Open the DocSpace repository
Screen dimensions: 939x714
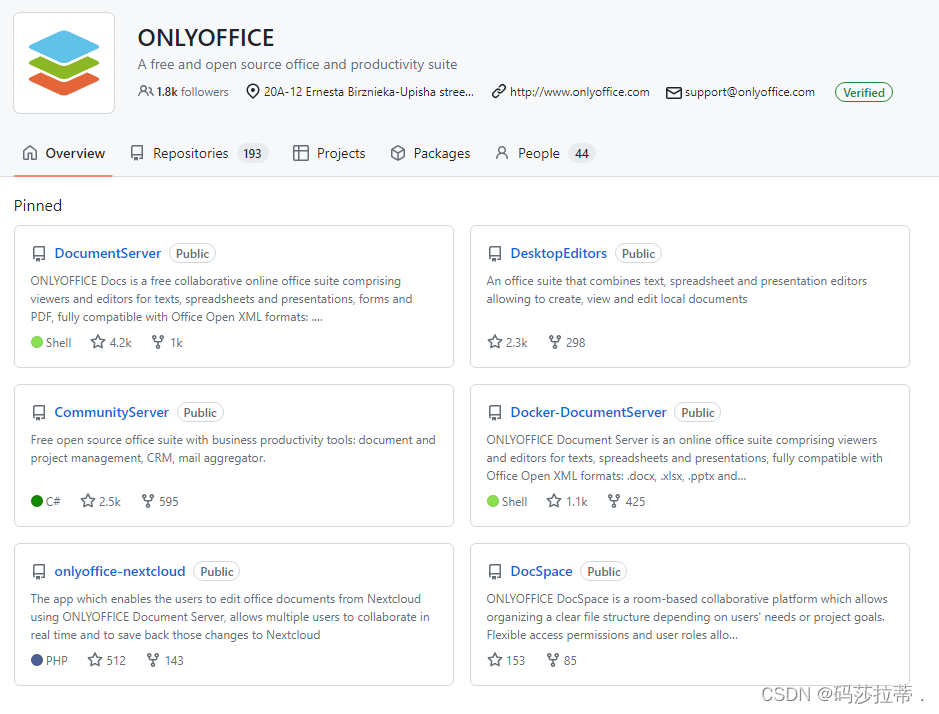tap(541, 571)
